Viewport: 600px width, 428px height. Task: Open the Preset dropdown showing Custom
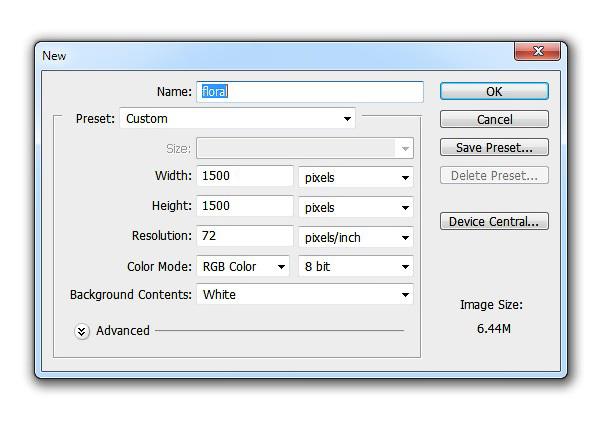coord(238,118)
